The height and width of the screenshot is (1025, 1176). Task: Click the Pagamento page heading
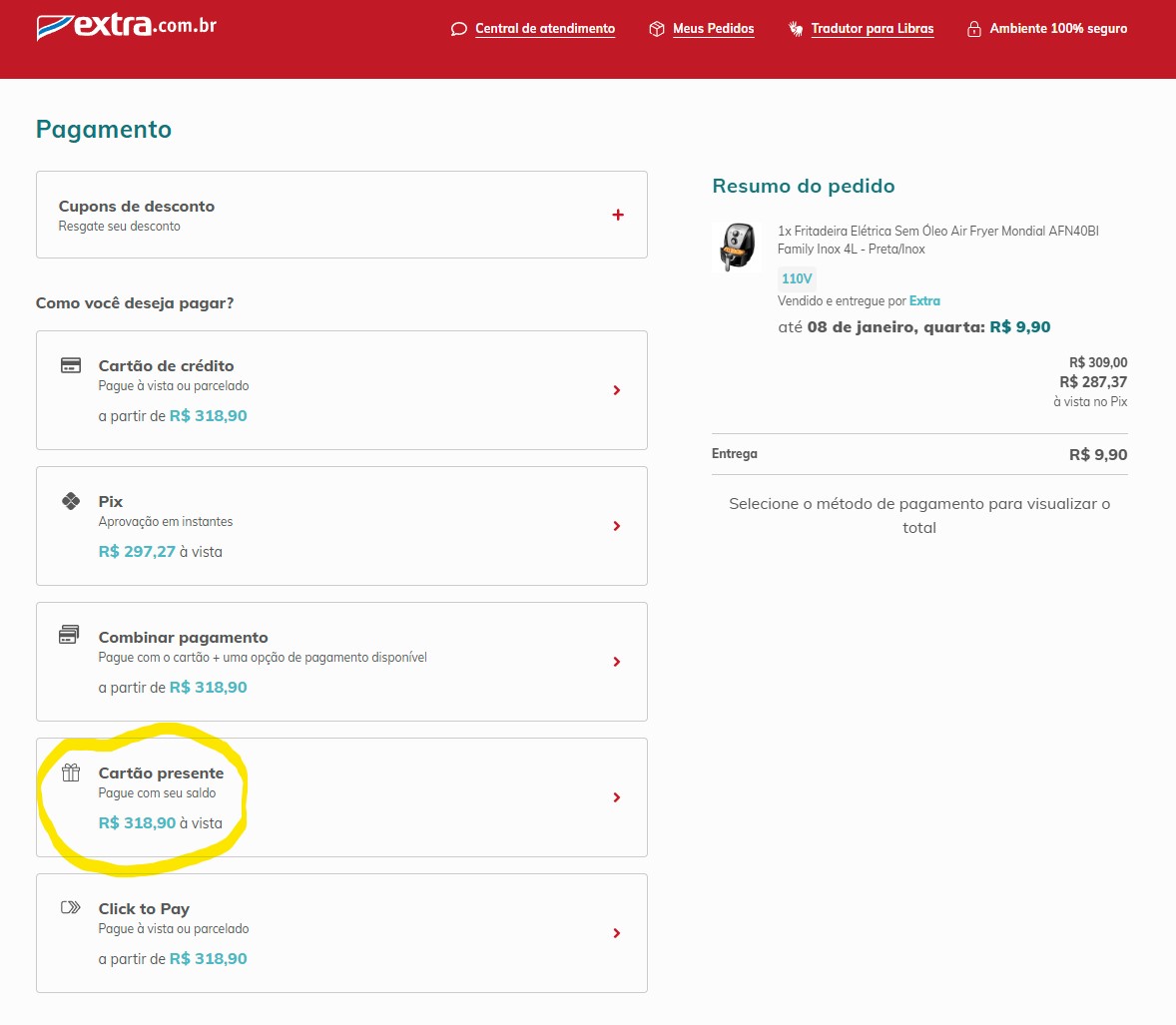click(x=104, y=130)
